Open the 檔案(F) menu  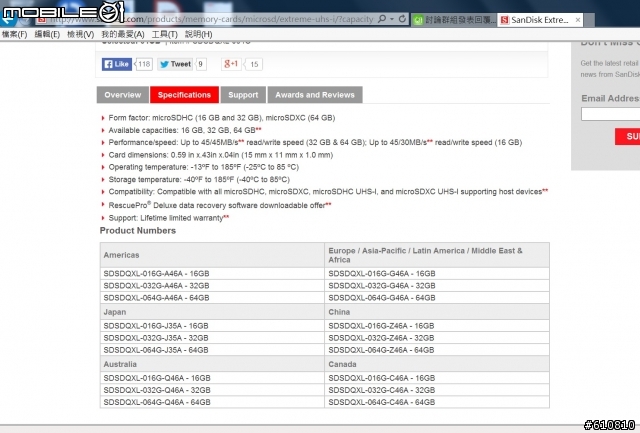point(15,34)
